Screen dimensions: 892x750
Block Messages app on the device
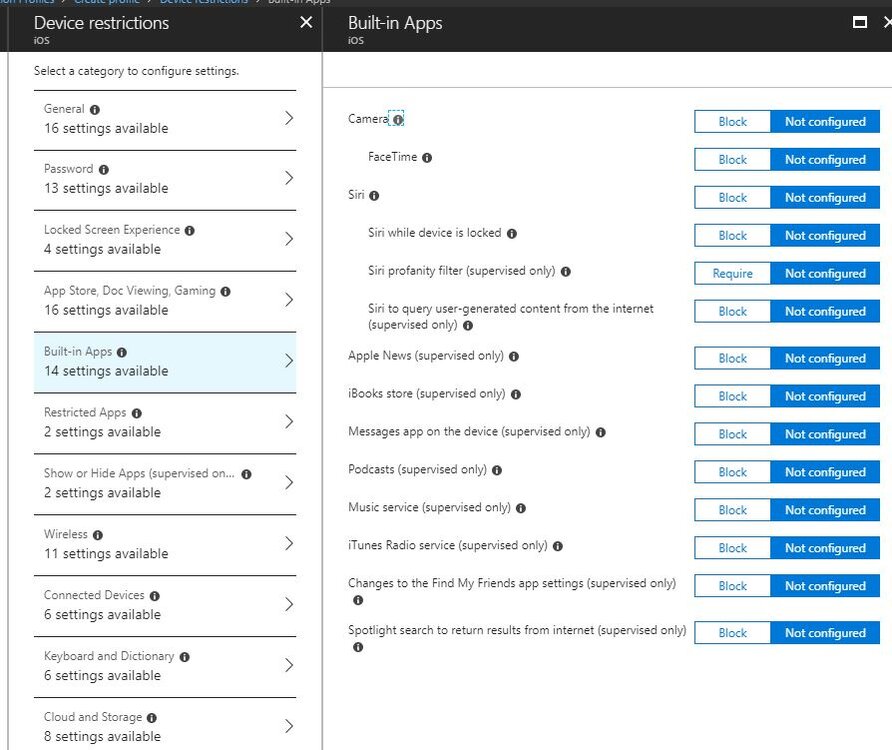[732, 434]
